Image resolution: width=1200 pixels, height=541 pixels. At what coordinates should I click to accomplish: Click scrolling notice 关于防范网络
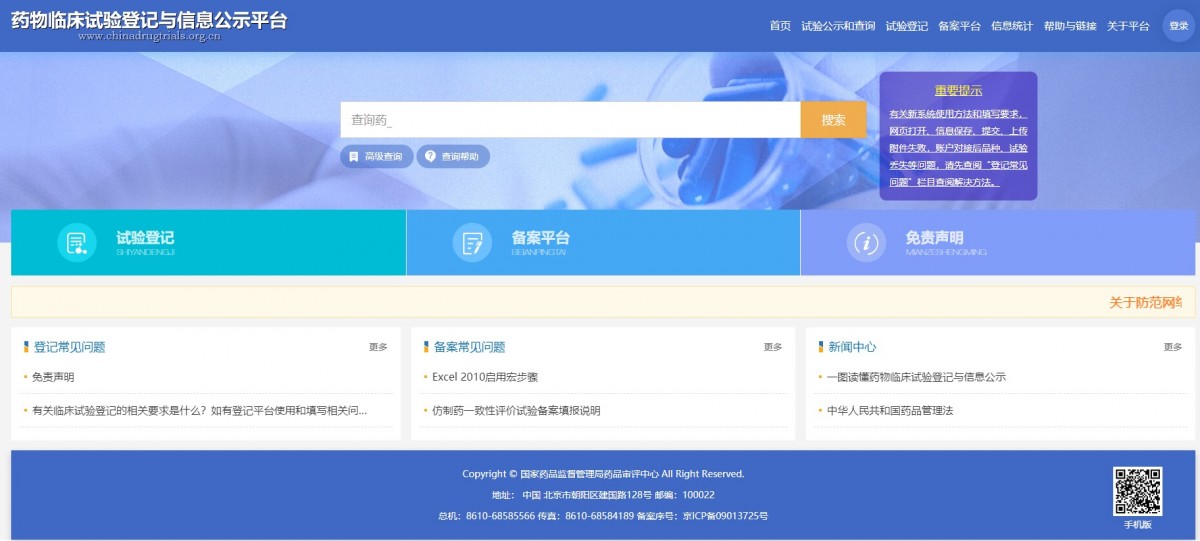click(1146, 302)
